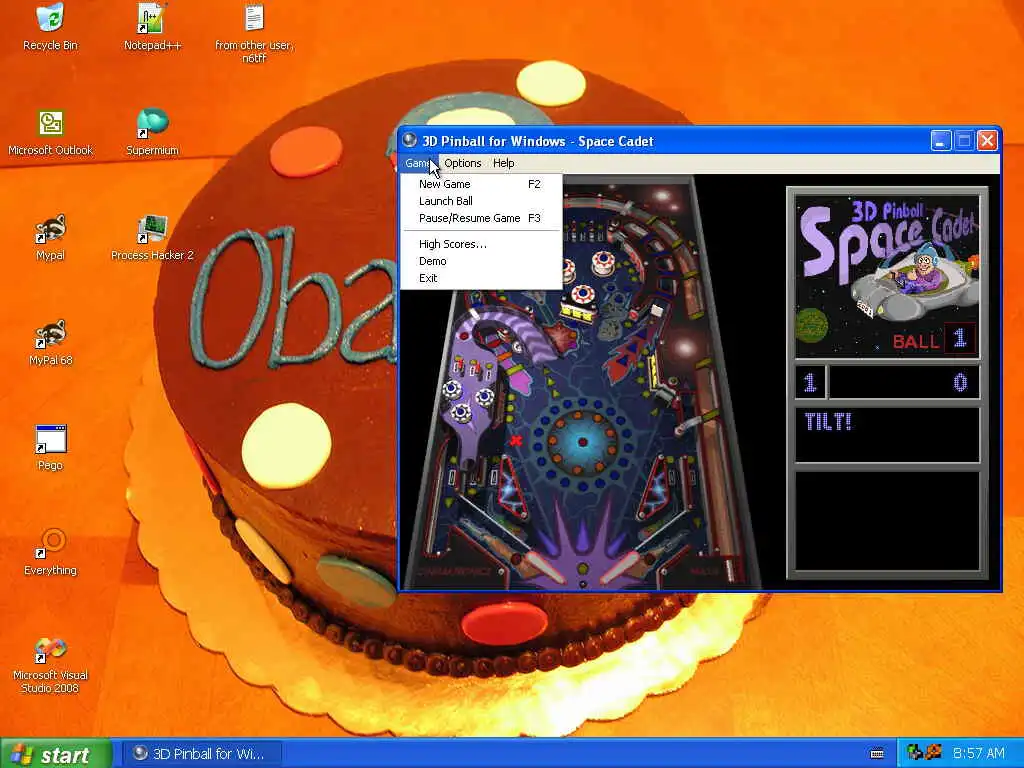The height and width of the screenshot is (768, 1024).
Task: Open High Scores… from the menu
Action: point(481,244)
